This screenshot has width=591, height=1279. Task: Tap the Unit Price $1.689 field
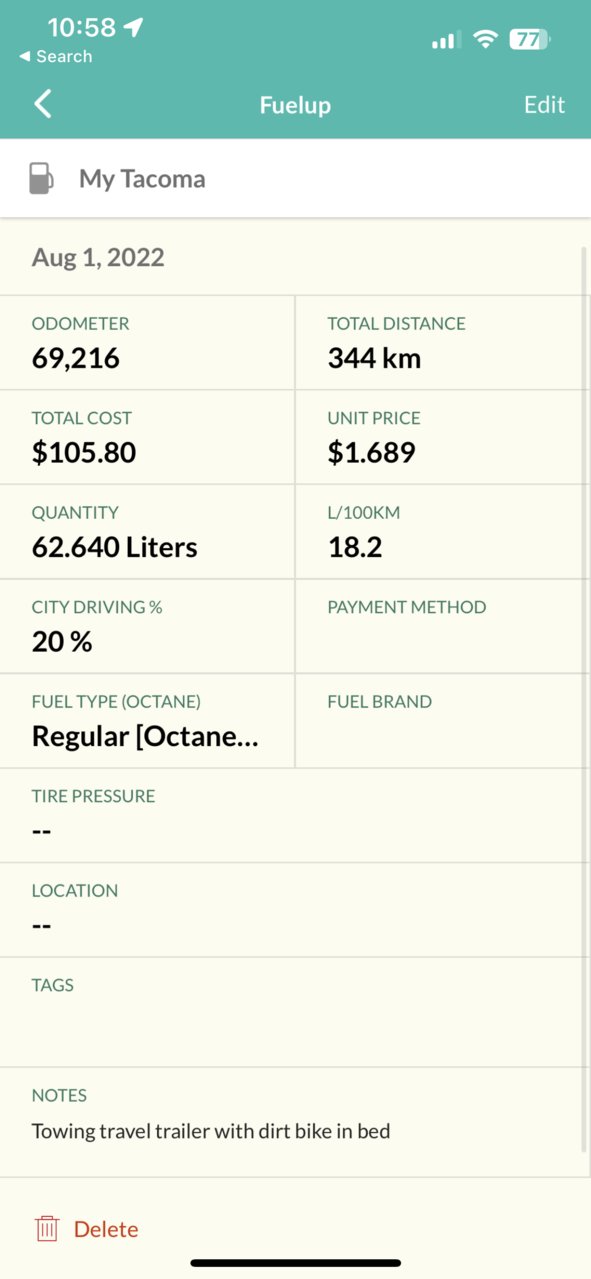click(x=443, y=437)
